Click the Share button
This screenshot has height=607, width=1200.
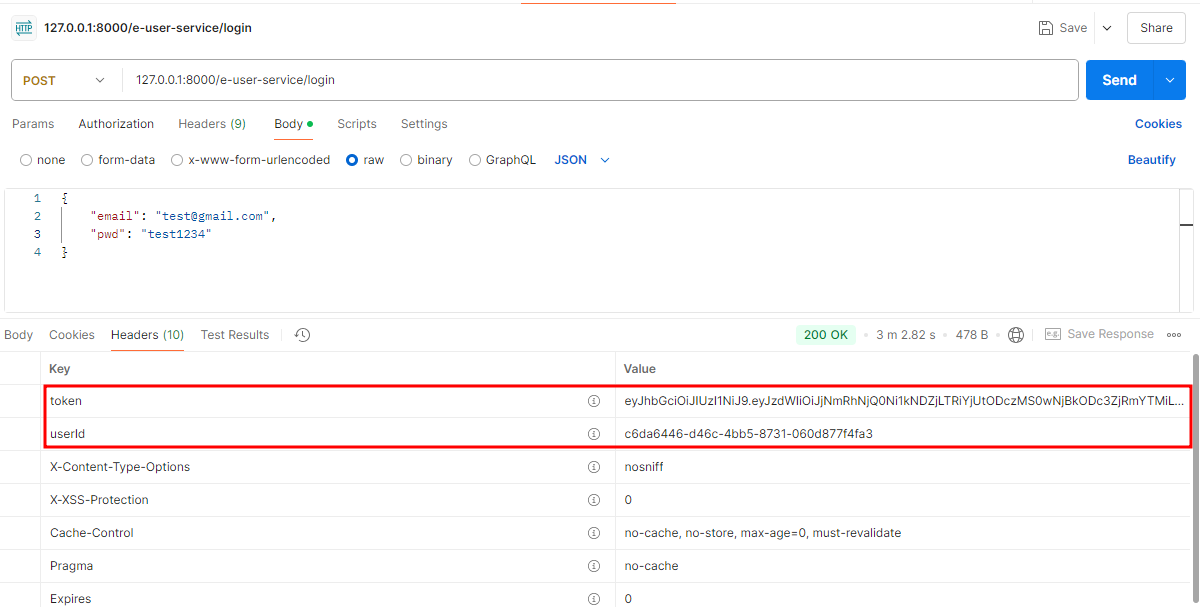click(1156, 28)
